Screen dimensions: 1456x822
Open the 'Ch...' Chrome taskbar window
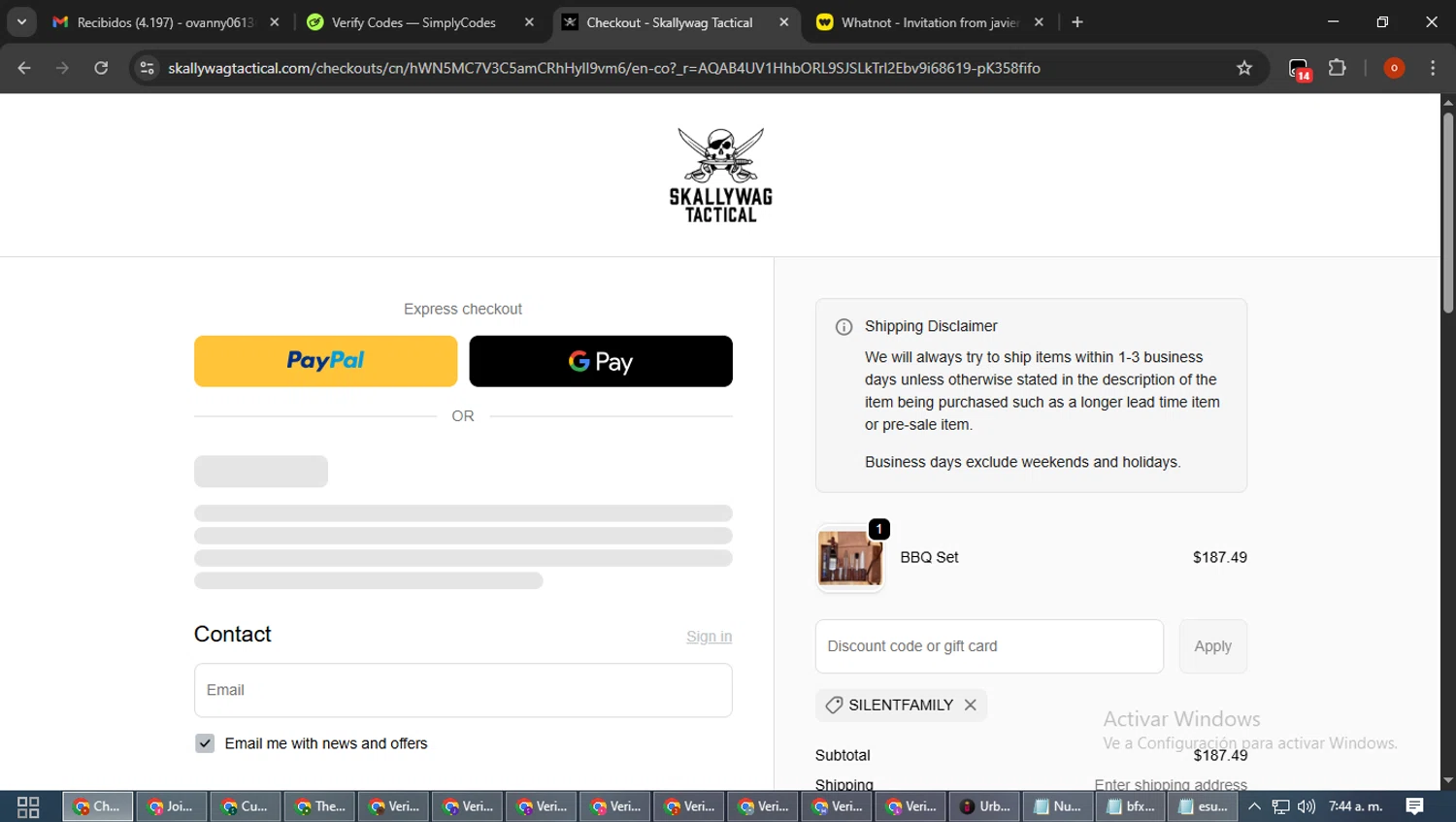click(98, 806)
